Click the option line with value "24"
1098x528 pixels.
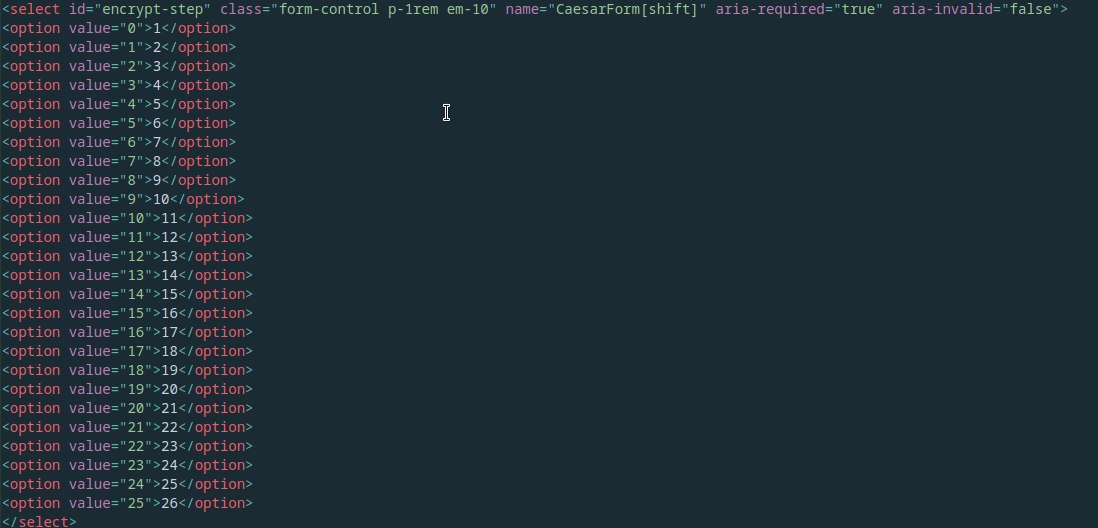(127, 484)
